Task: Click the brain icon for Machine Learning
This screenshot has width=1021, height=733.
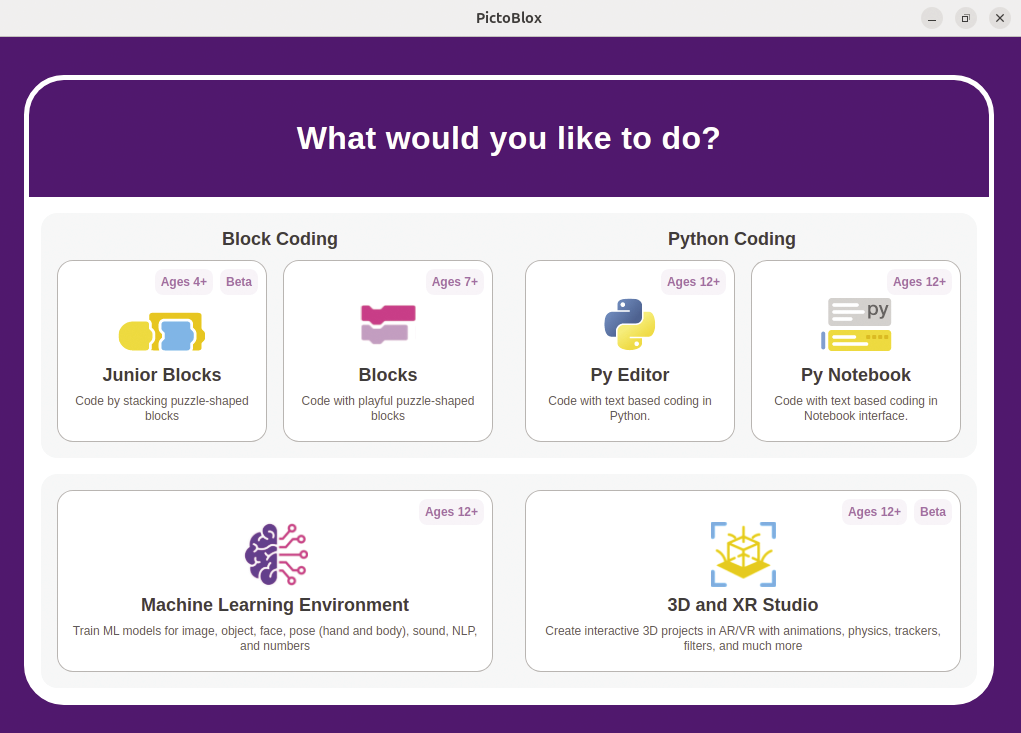Action: (x=275, y=554)
